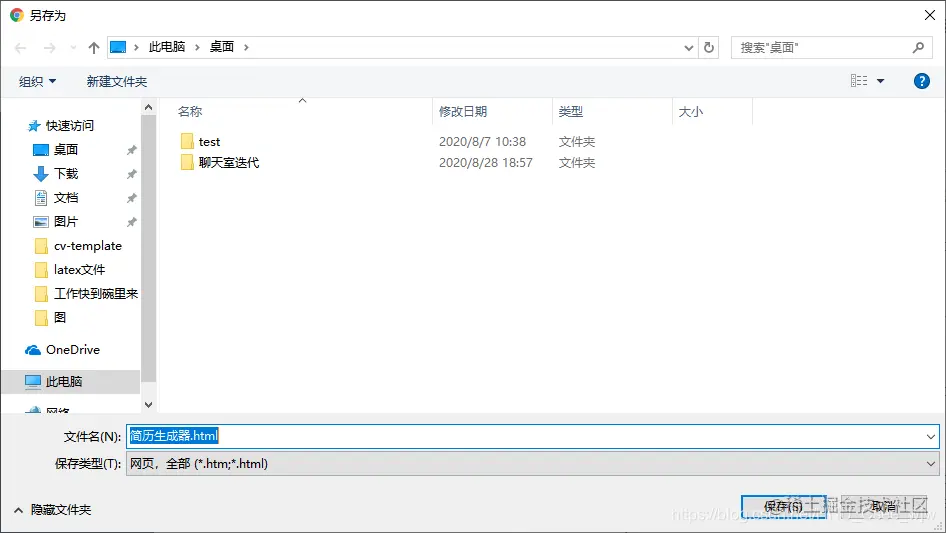Close the 另存为 dialog
Screen dimensions: 946x533
[x=930, y=15]
